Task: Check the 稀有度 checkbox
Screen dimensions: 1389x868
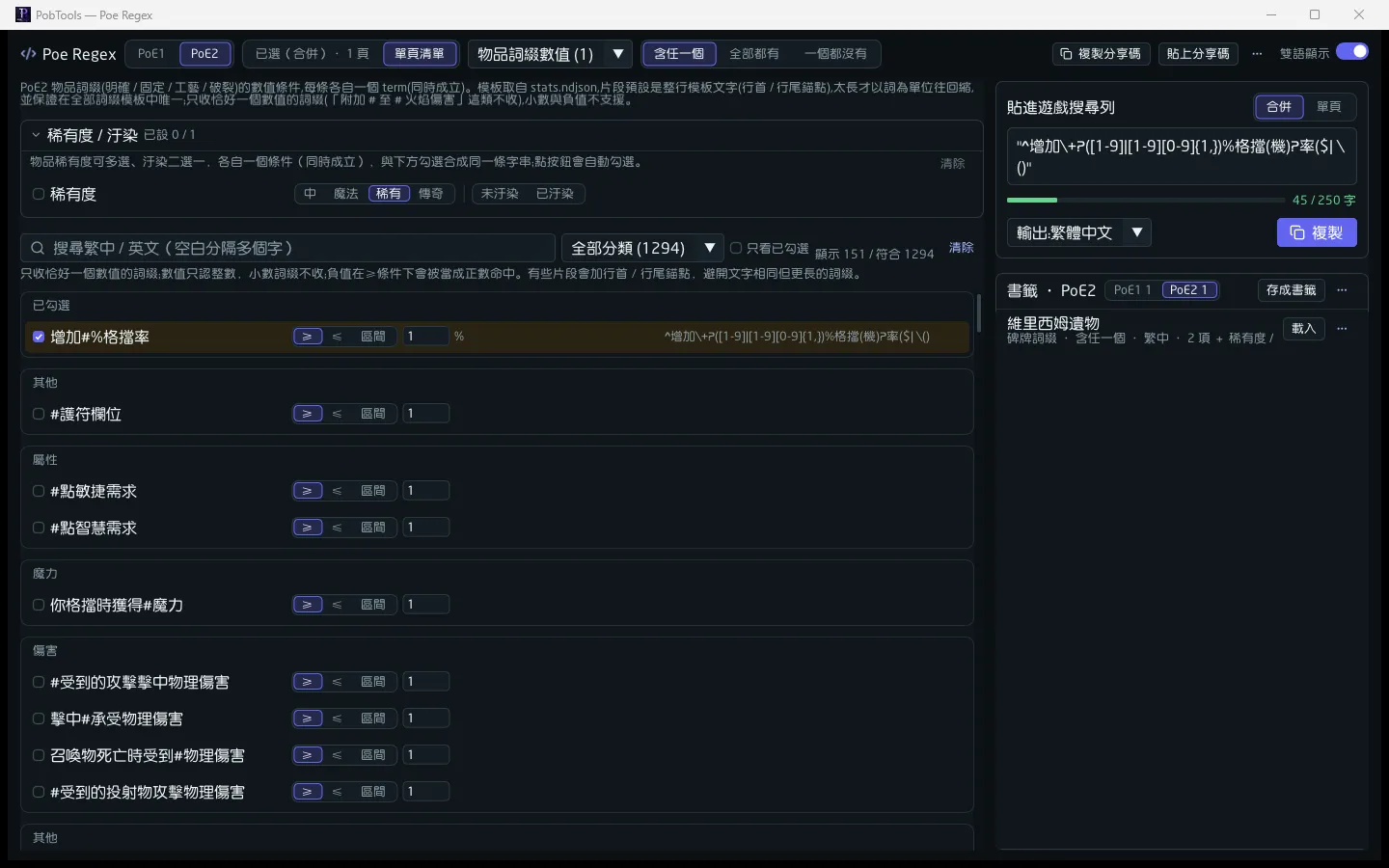Action: [39, 194]
